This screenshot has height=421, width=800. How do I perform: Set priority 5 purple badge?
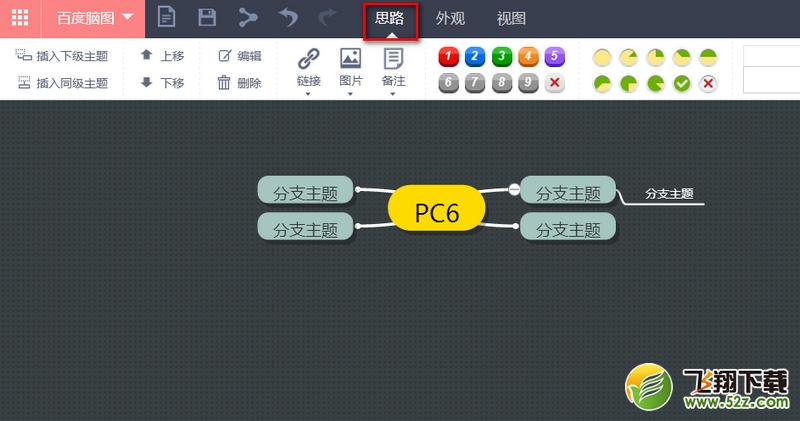click(555, 57)
